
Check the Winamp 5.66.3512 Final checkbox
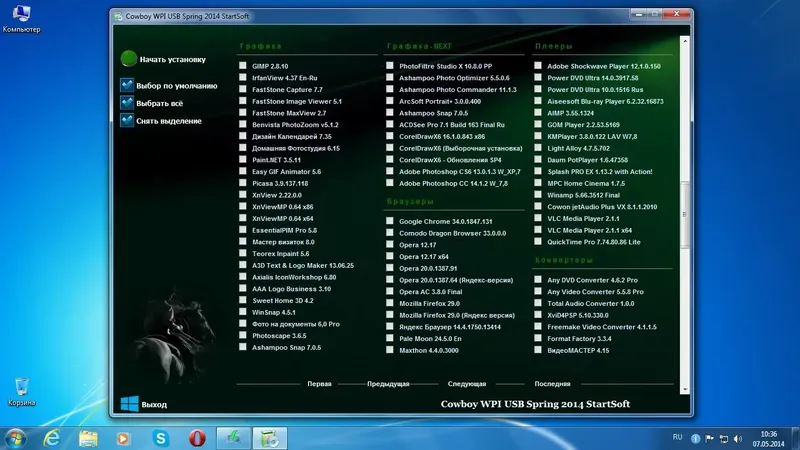click(x=538, y=194)
